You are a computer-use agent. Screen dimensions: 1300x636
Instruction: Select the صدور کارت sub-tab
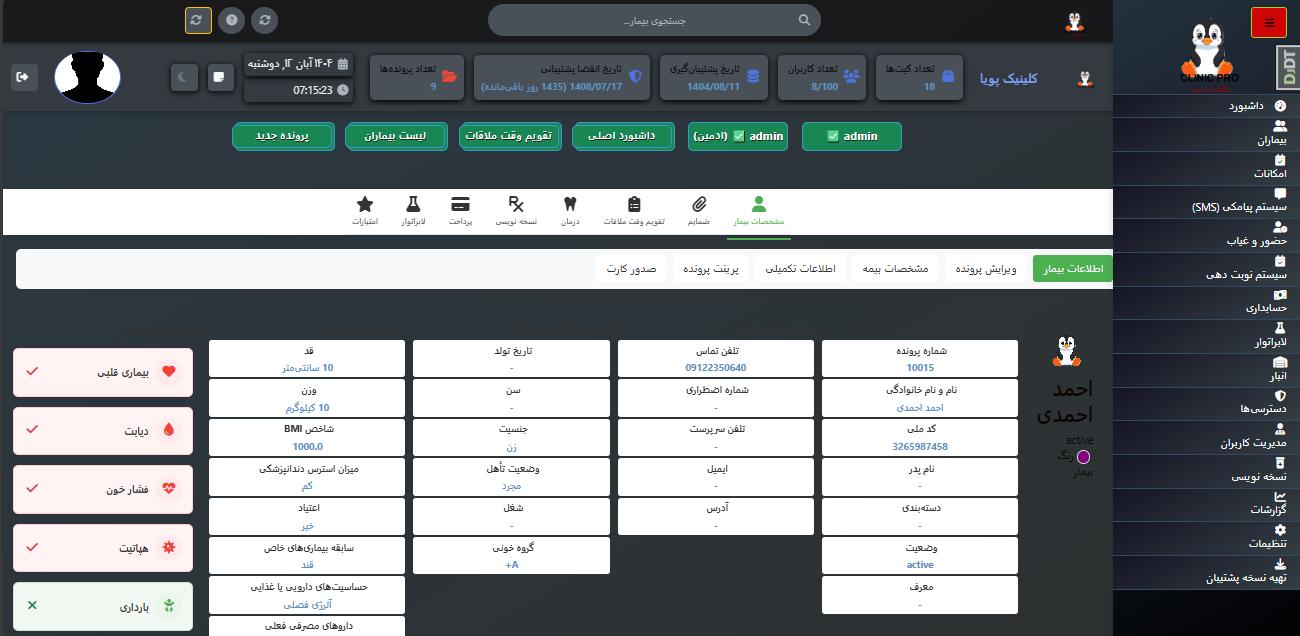pos(631,269)
